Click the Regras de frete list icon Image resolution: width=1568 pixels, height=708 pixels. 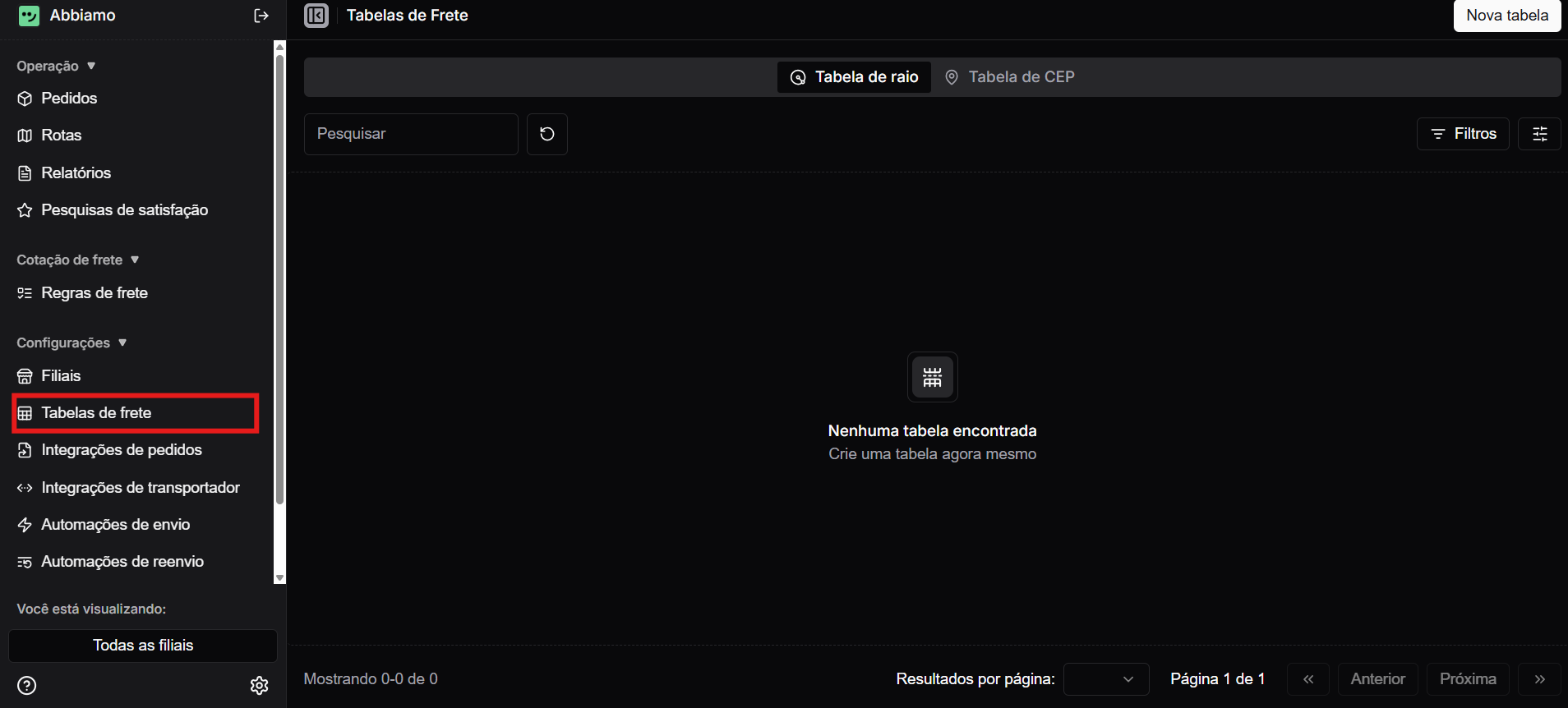[25, 293]
